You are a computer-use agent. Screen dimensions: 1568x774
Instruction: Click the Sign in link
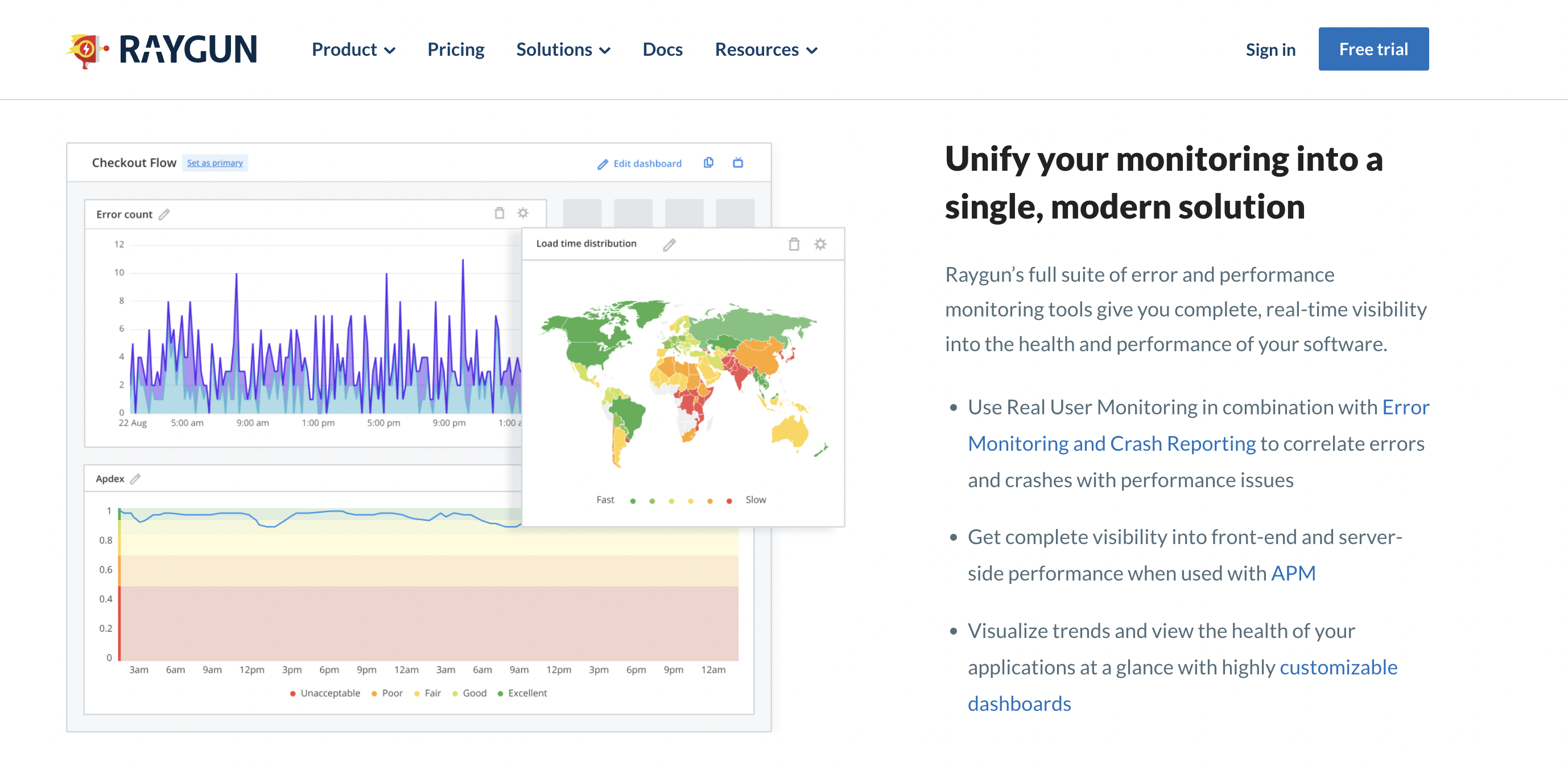[1270, 50]
